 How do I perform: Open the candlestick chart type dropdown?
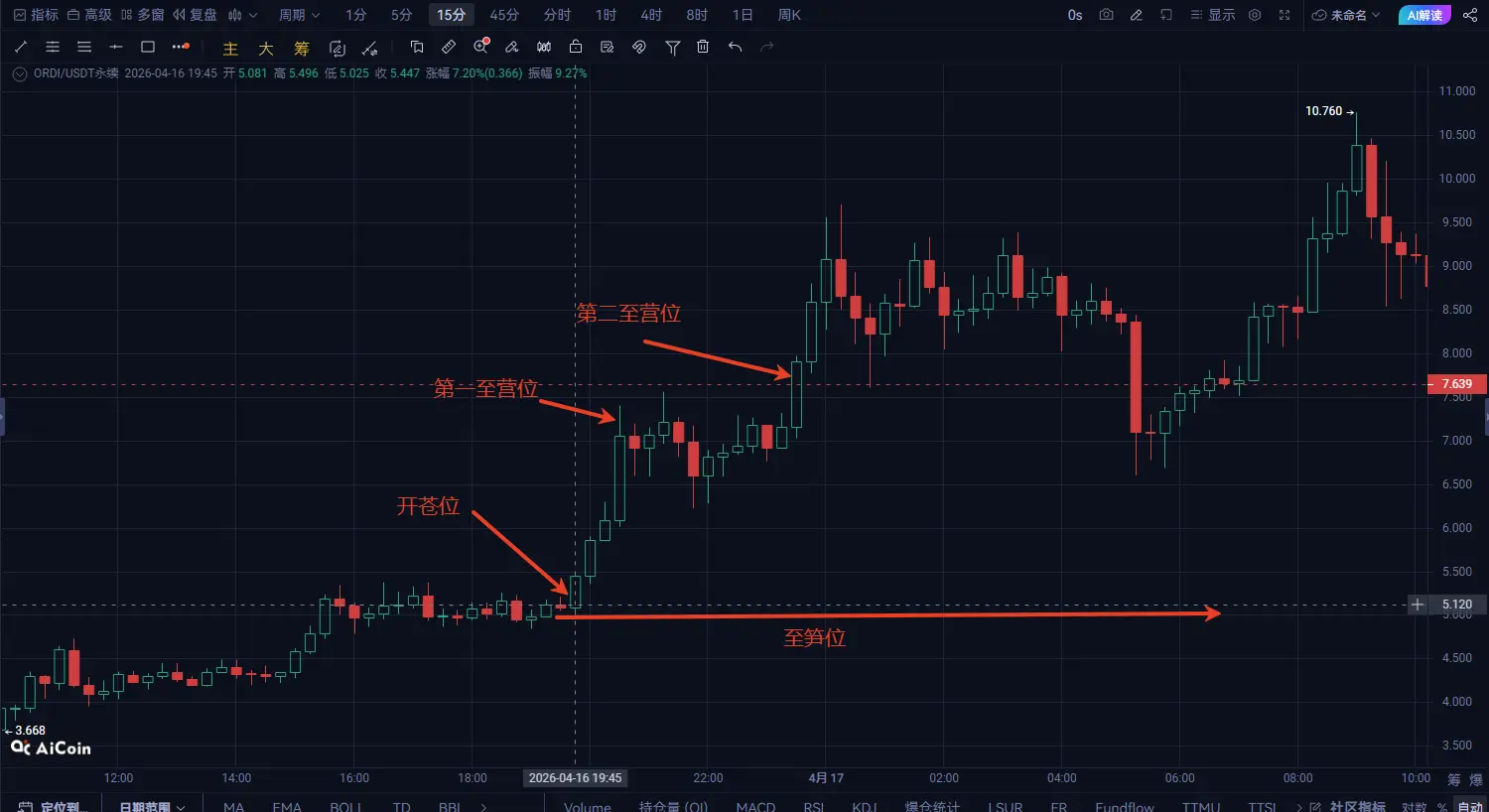(x=242, y=15)
